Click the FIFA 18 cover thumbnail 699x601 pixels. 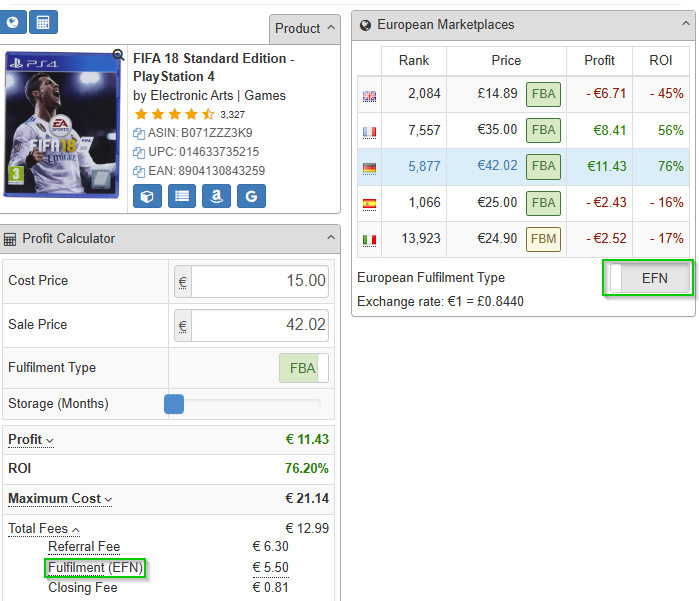coord(62,125)
